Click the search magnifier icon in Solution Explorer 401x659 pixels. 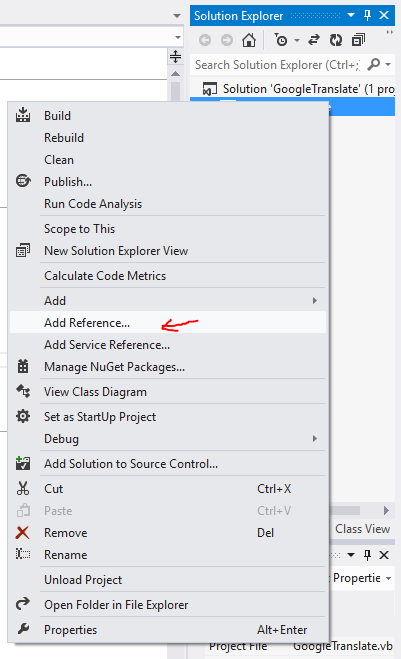tap(373, 65)
